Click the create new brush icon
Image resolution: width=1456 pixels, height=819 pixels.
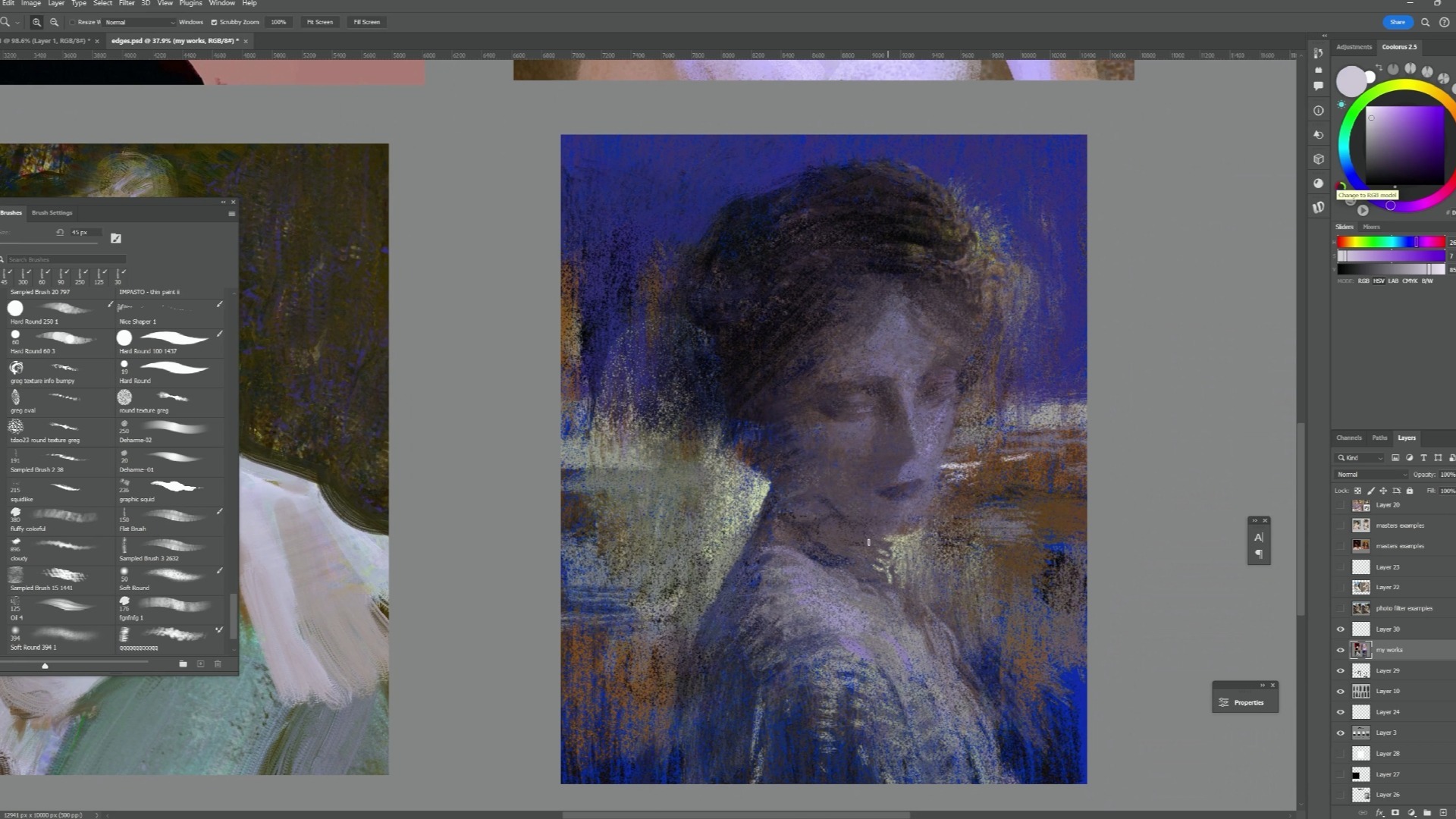point(200,664)
